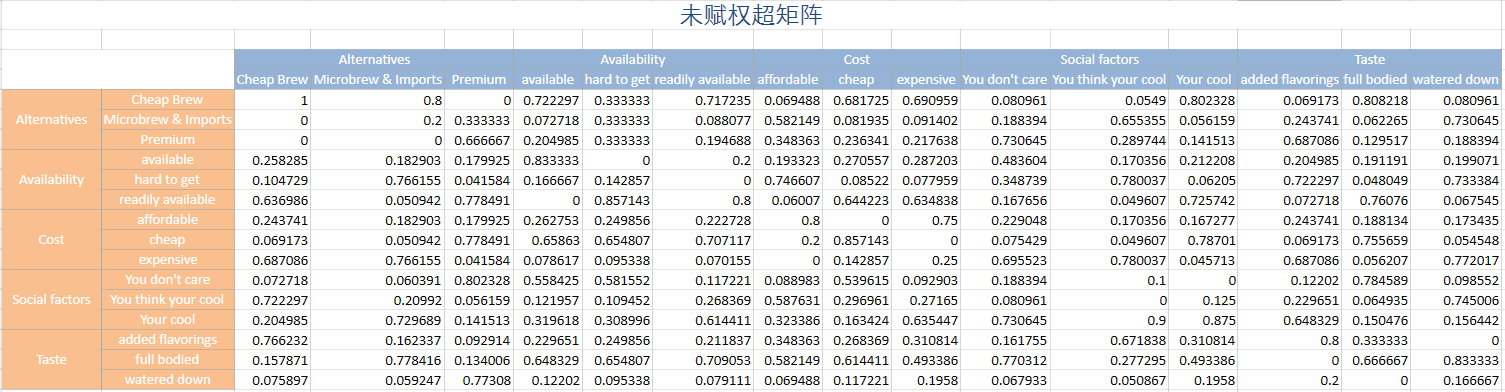Click the cell containing value 1
This screenshot has width=1505, height=392.
273,100
